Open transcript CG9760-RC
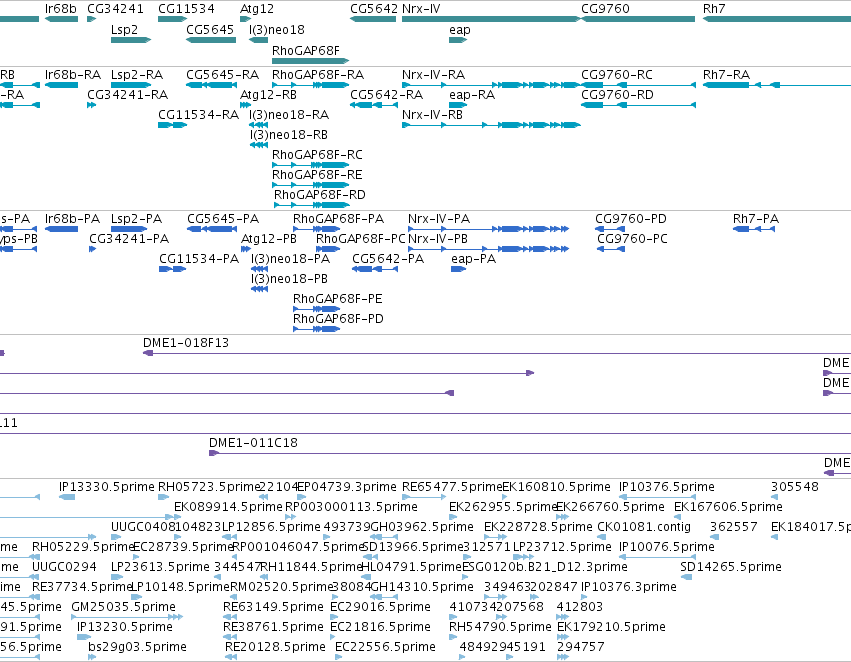Viewport: 851px width, 662px height. [x=617, y=74]
